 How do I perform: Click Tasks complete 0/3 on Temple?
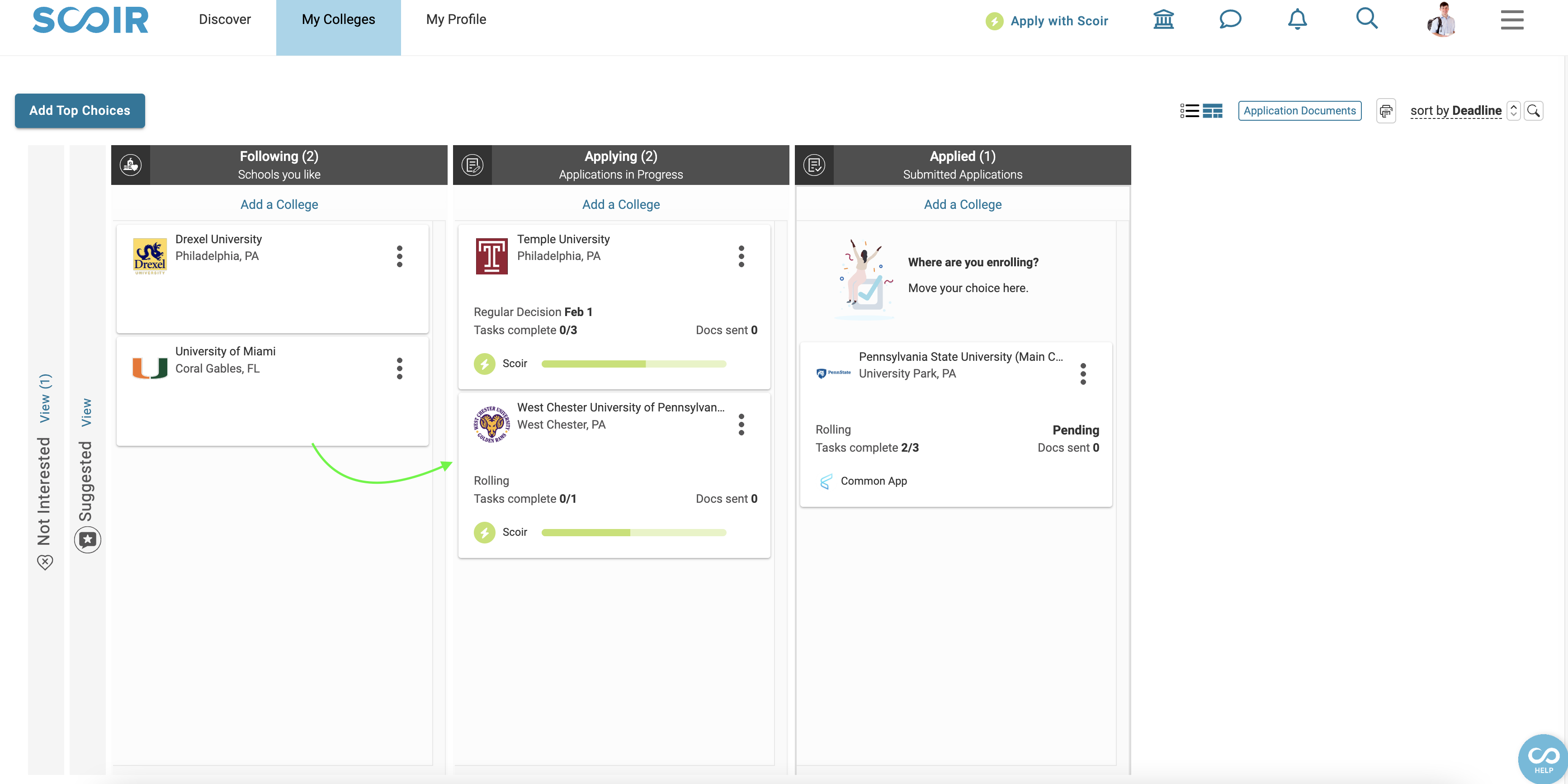click(525, 330)
